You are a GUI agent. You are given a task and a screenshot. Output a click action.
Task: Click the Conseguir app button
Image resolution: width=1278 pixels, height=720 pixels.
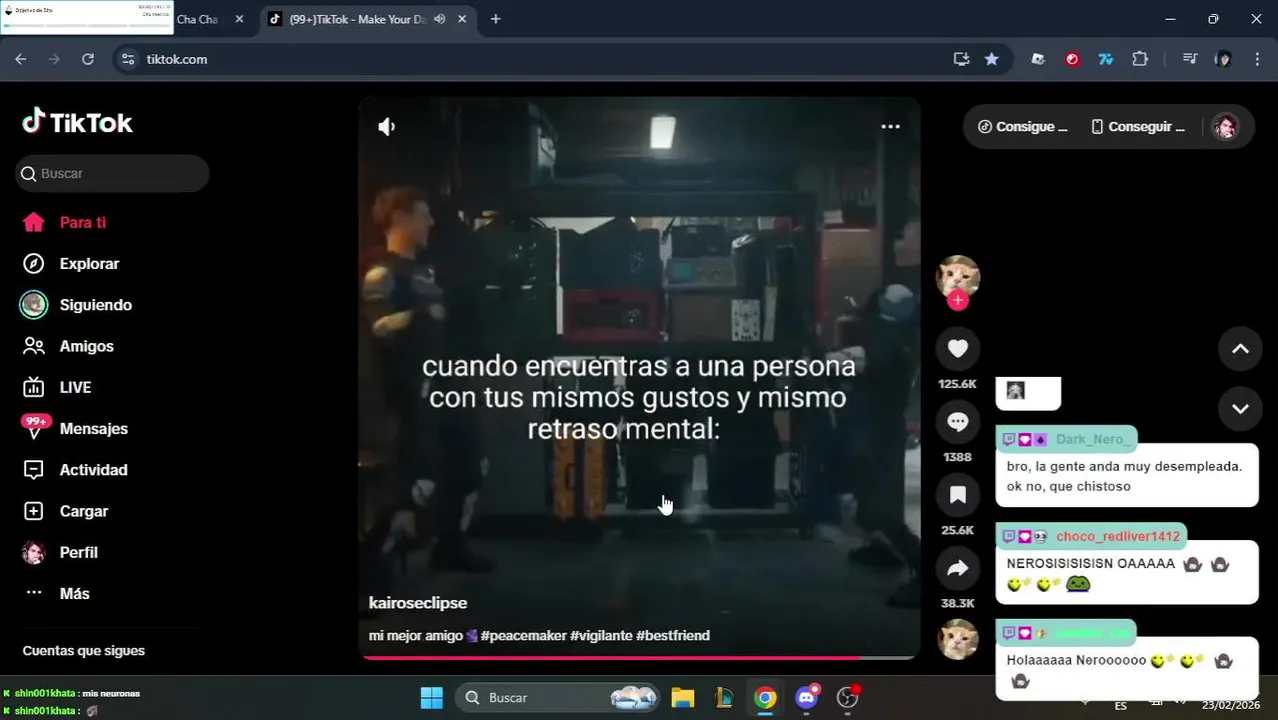point(1138,127)
